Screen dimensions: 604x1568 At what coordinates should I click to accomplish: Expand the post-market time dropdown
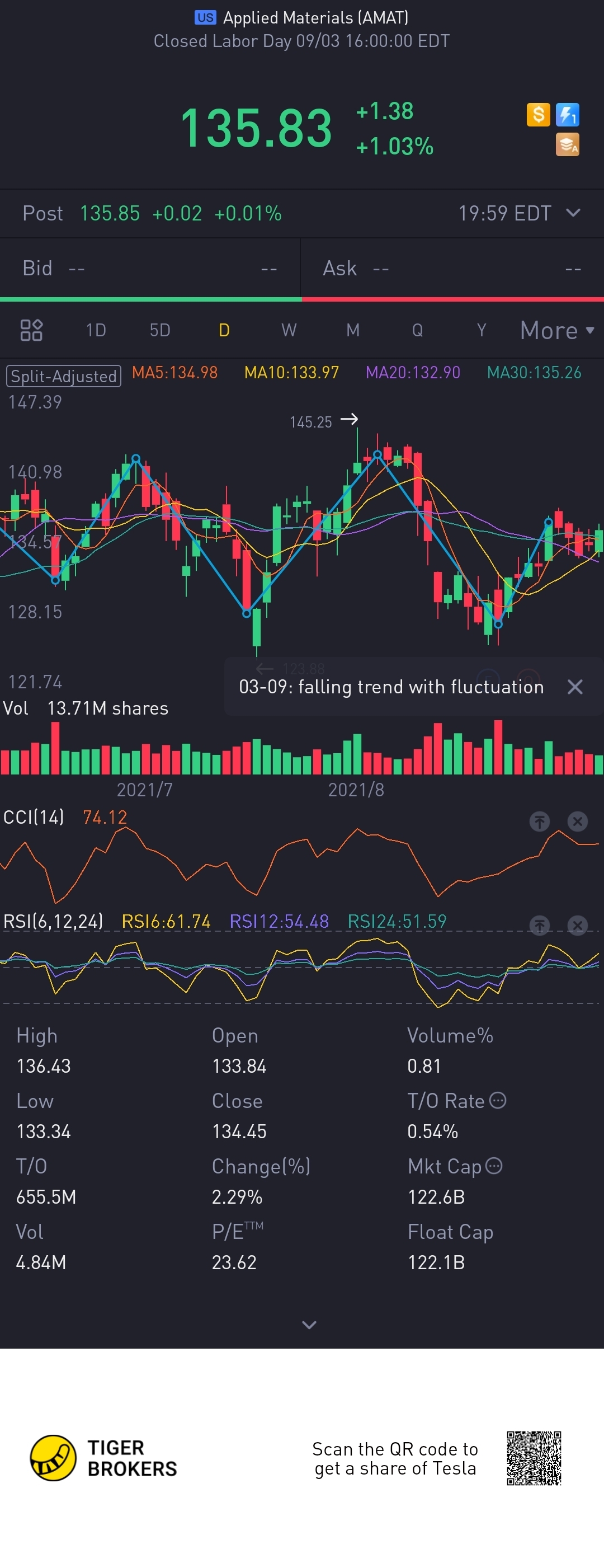pyautogui.click(x=573, y=213)
